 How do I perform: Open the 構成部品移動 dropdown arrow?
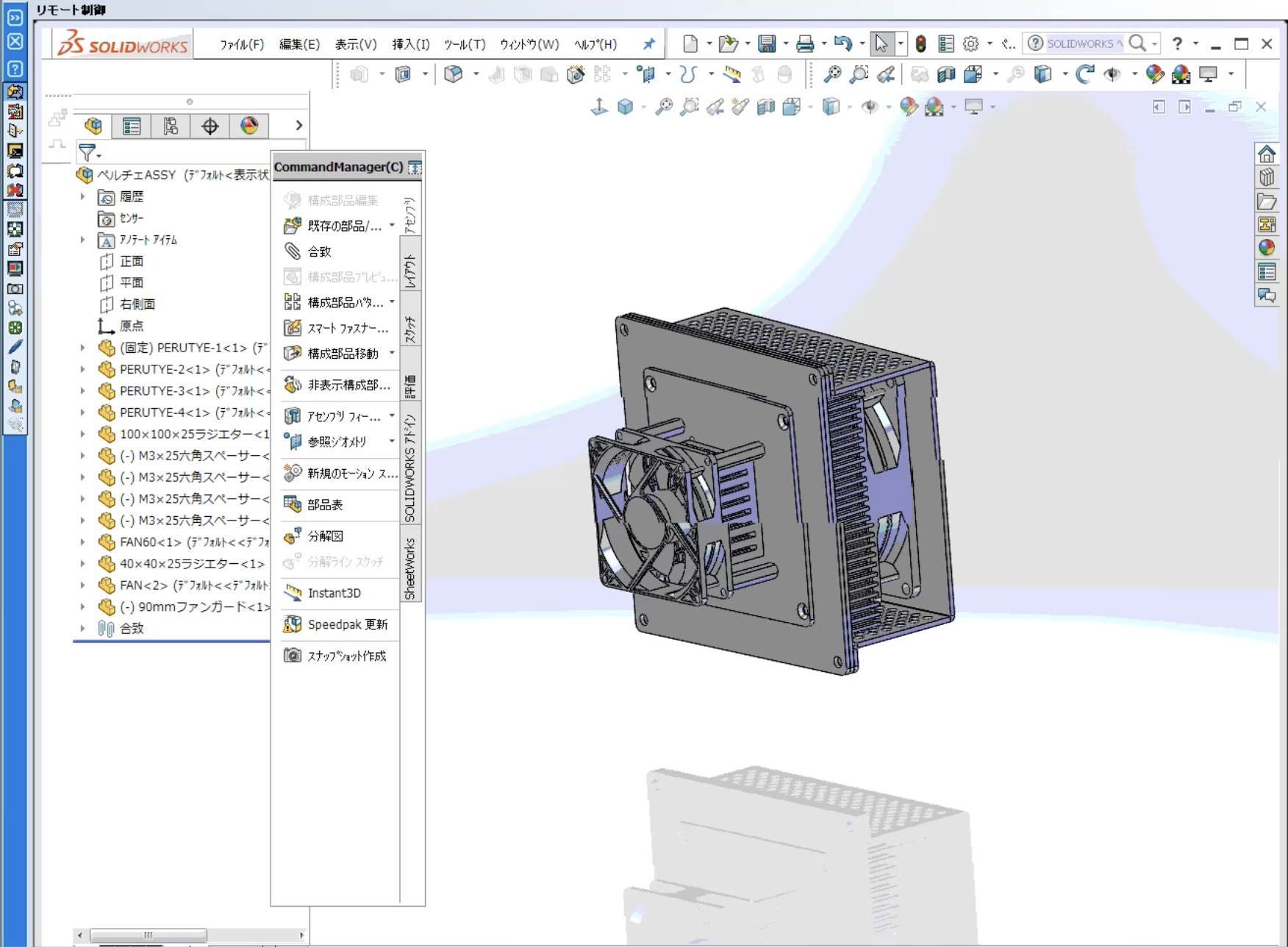tap(392, 354)
